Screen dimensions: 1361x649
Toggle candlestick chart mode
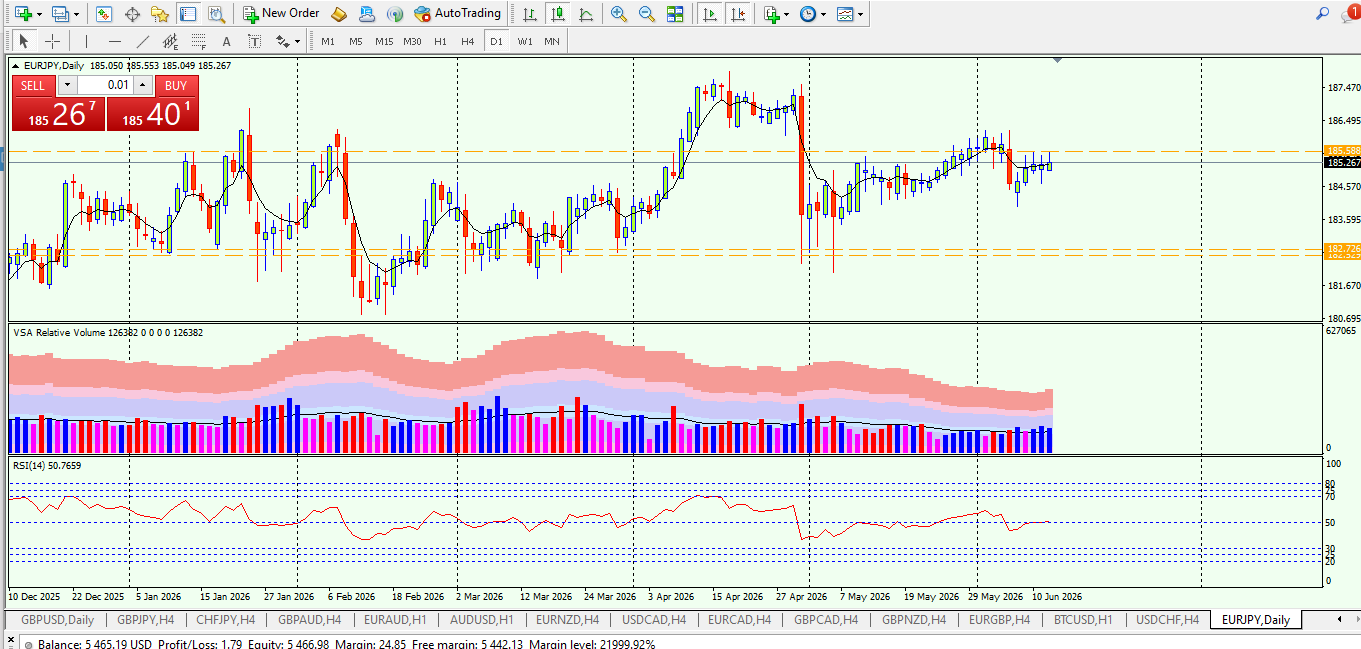coord(557,13)
